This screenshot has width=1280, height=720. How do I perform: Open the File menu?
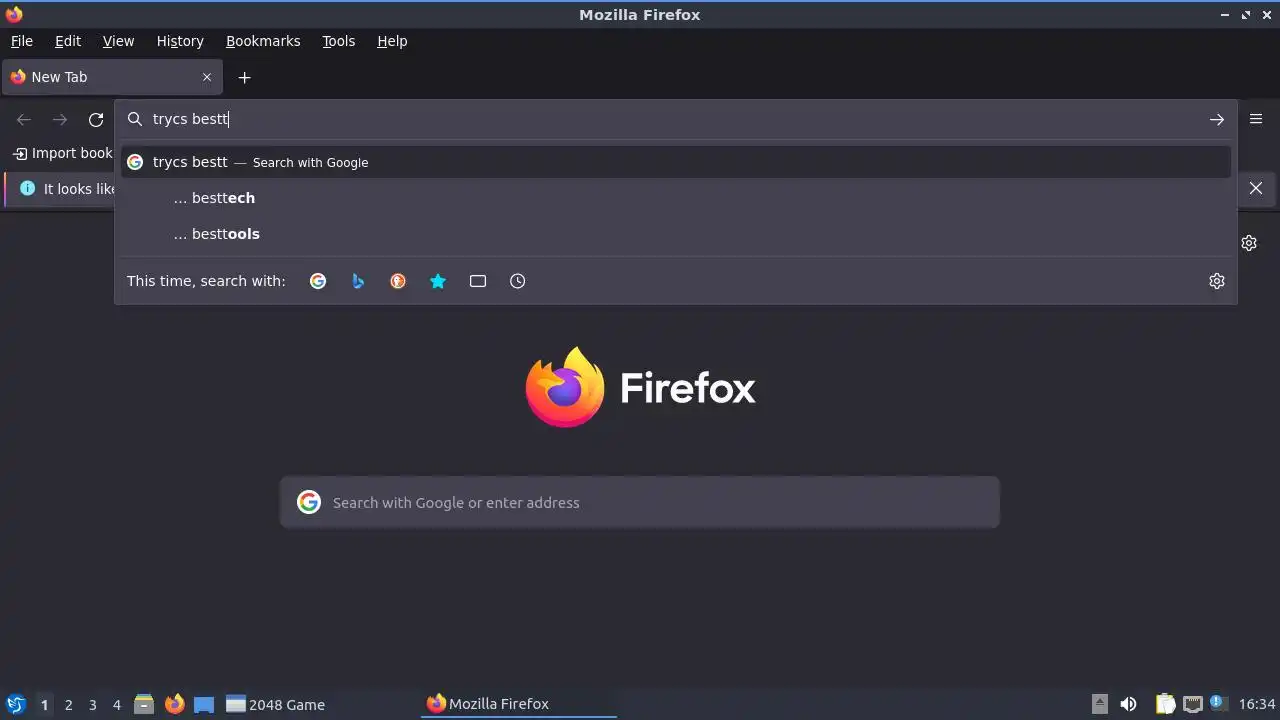coord(21,41)
